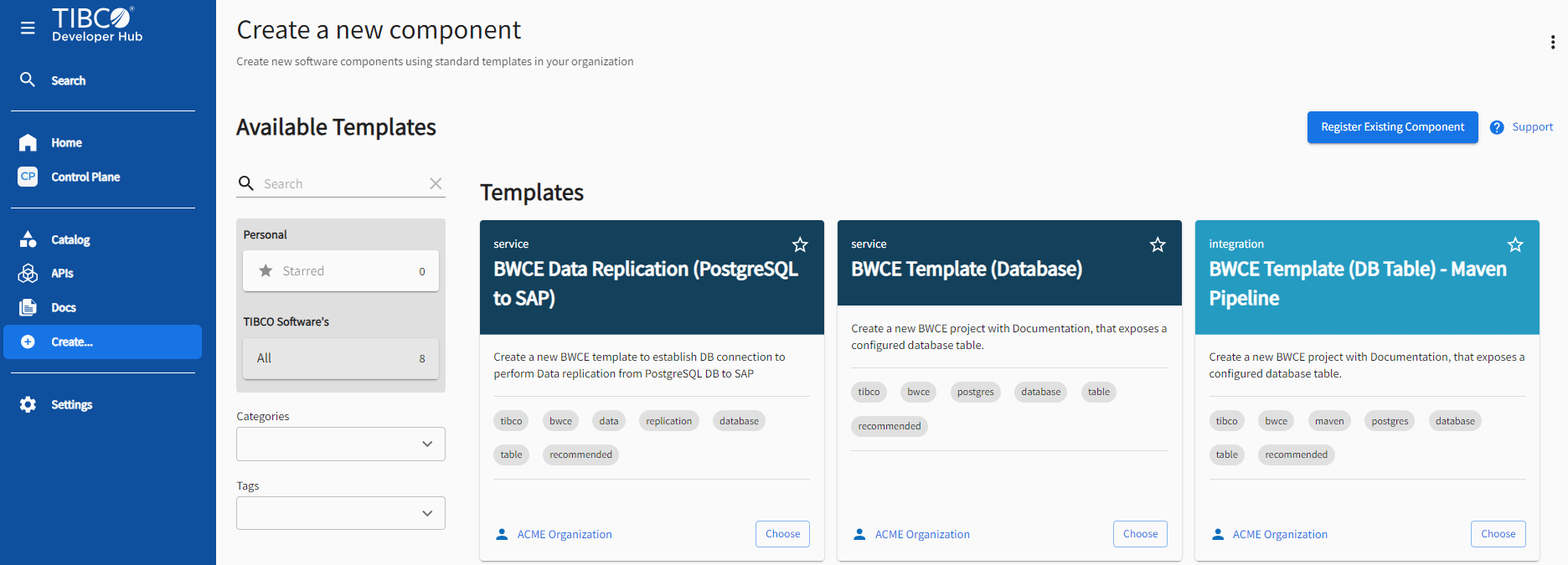Click the templates Search input field

[342, 183]
